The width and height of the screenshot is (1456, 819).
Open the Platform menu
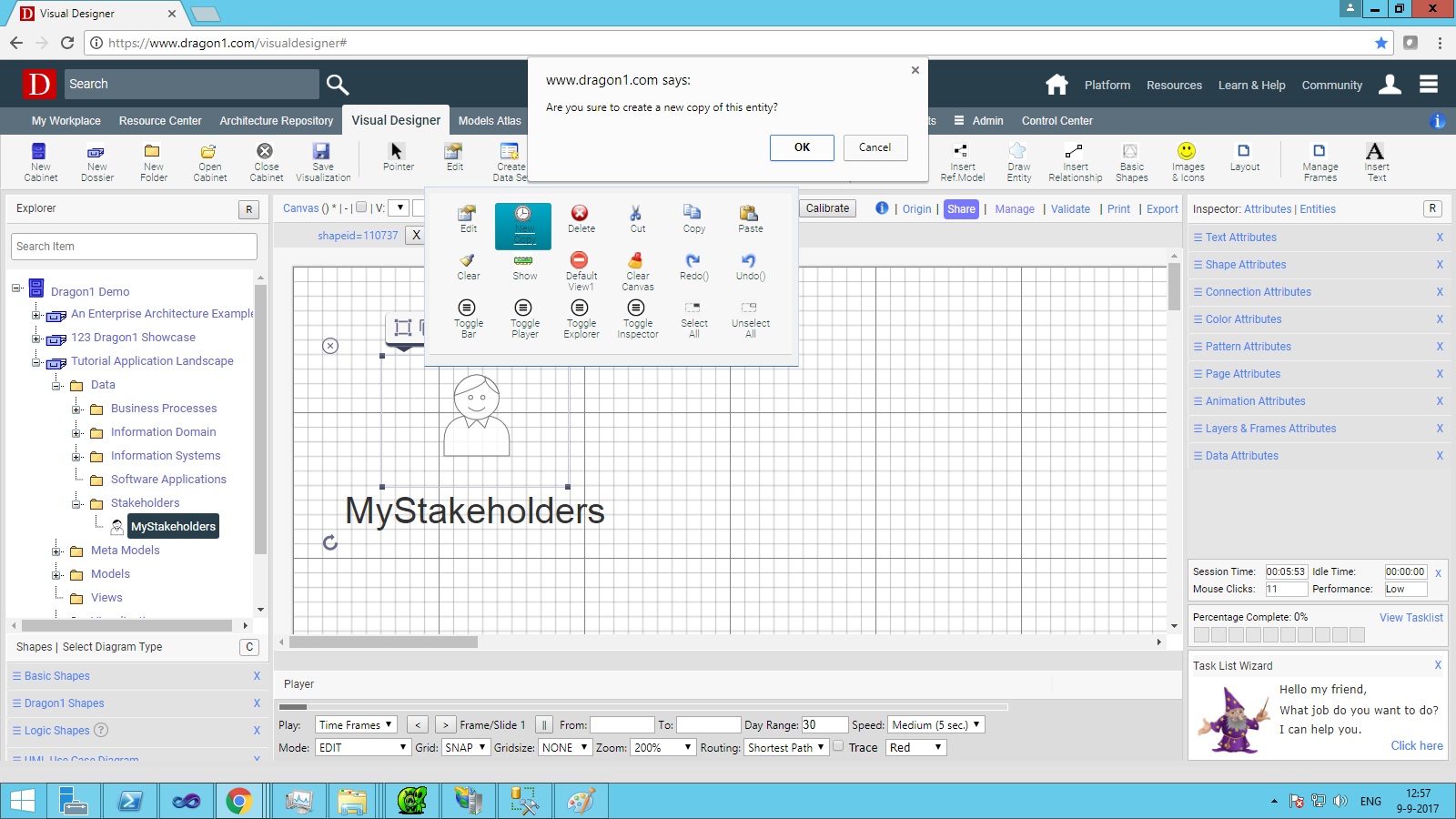(x=1107, y=85)
